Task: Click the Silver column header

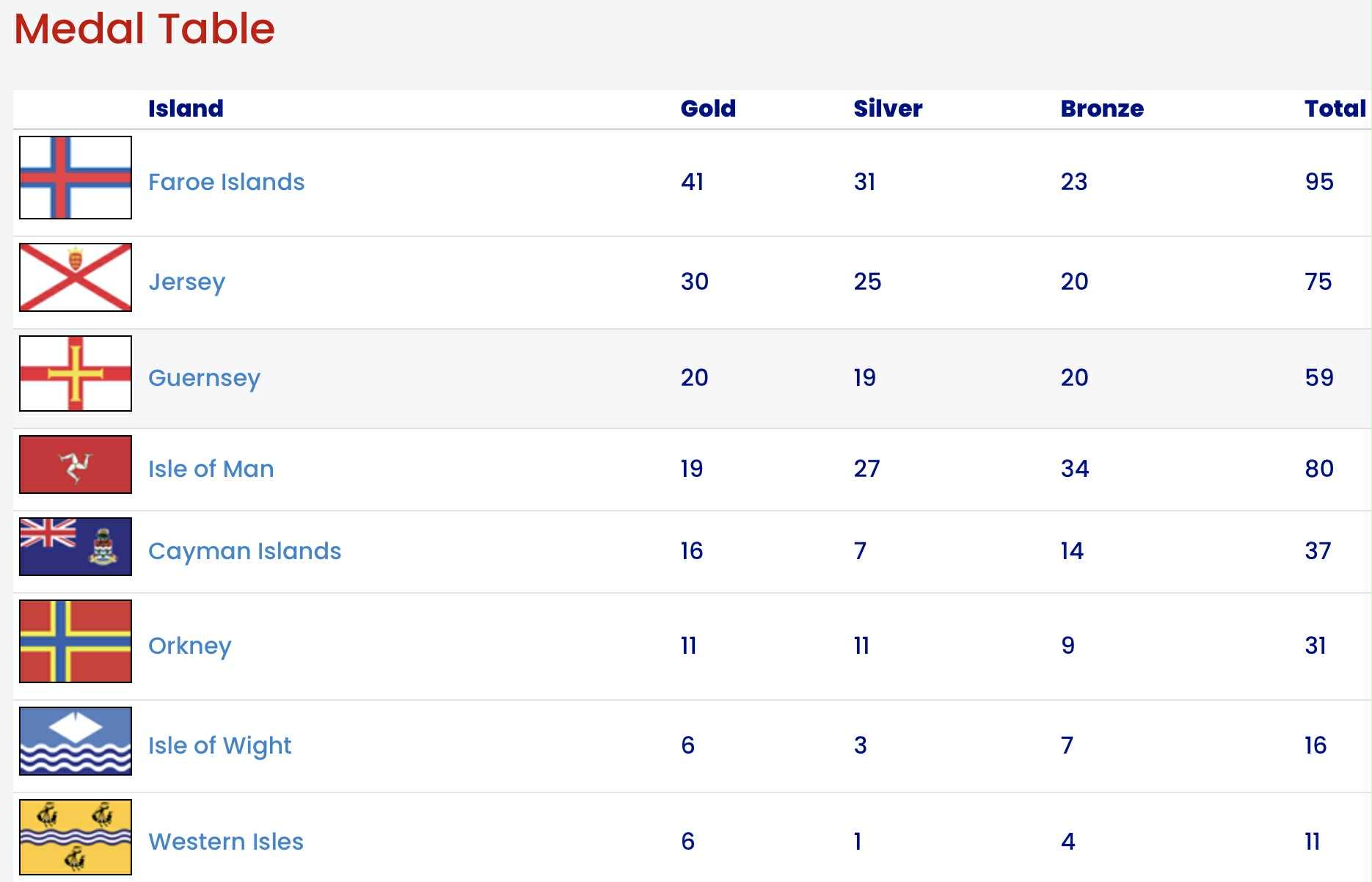Action: click(x=888, y=109)
